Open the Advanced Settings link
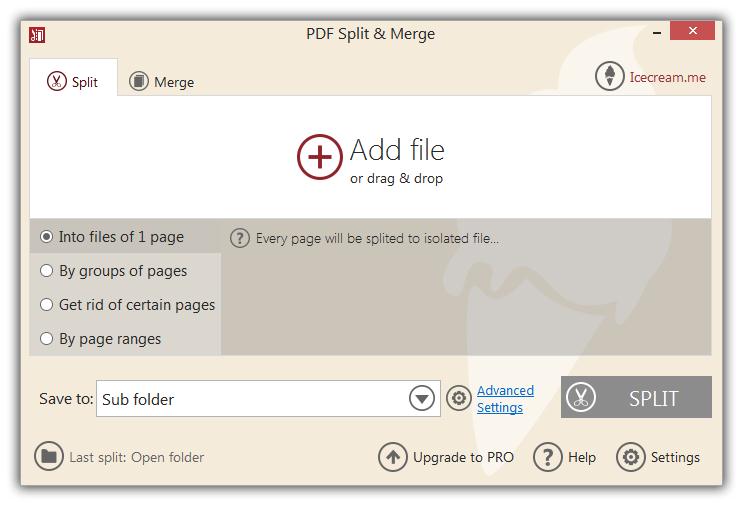The width and height of the screenshot is (743, 506). pos(505,399)
